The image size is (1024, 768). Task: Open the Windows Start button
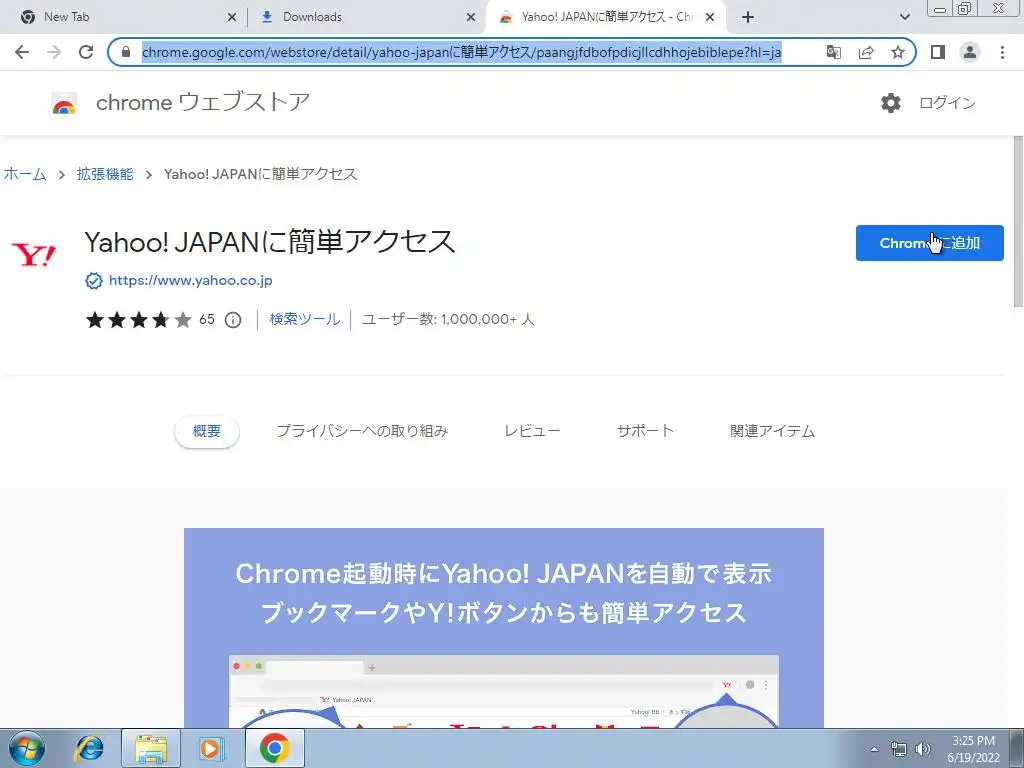pyautogui.click(x=27, y=748)
